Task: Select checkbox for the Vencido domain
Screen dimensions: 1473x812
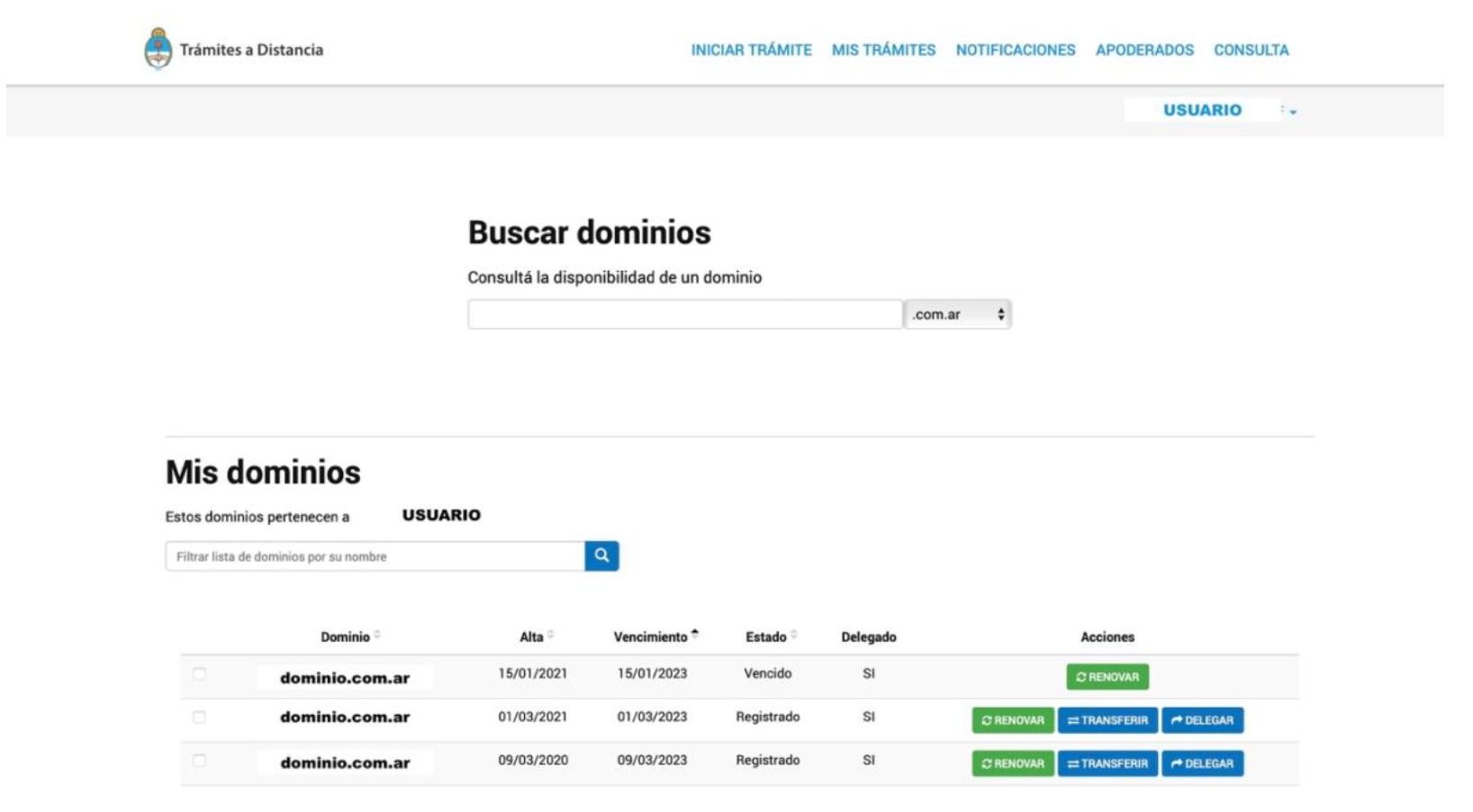Action: coord(199,674)
